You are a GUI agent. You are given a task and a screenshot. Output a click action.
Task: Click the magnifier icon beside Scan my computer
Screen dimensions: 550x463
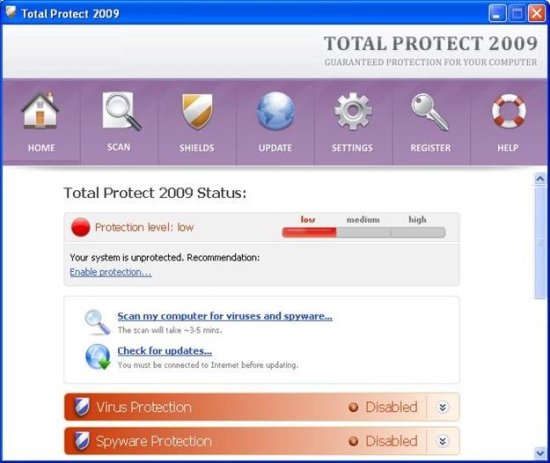[x=97, y=322]
